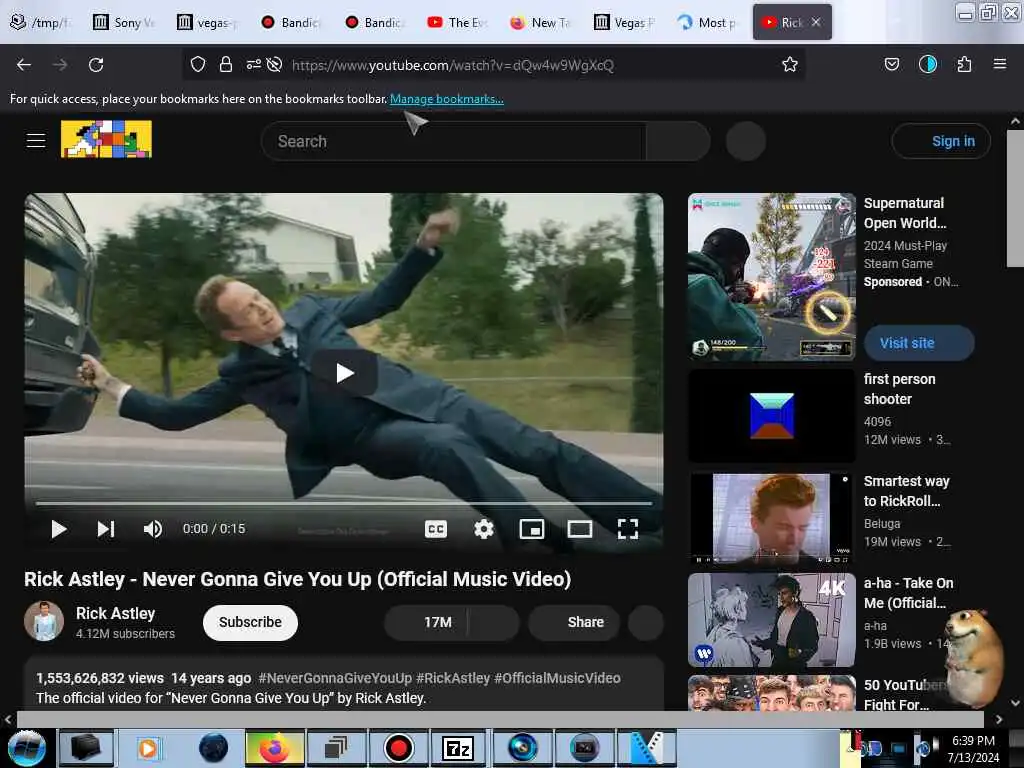
Task: Open Rick Astley channel avatar
Action: [44, 621]
